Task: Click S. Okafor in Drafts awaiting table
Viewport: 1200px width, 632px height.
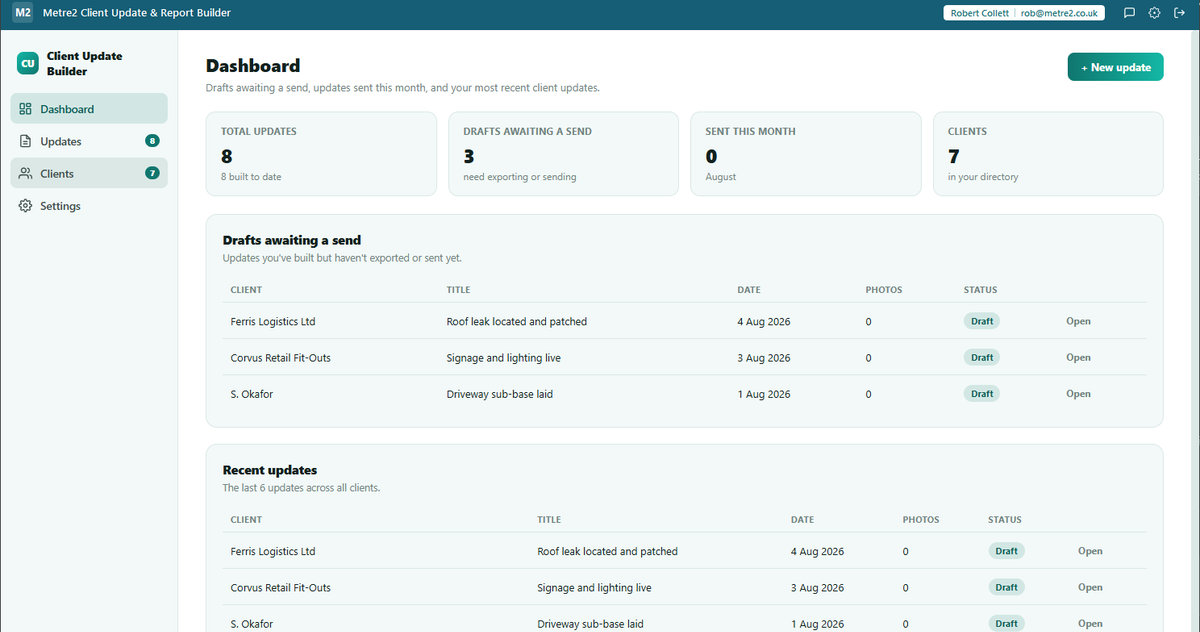Action: pyautogui.click(x=251, y=394)
